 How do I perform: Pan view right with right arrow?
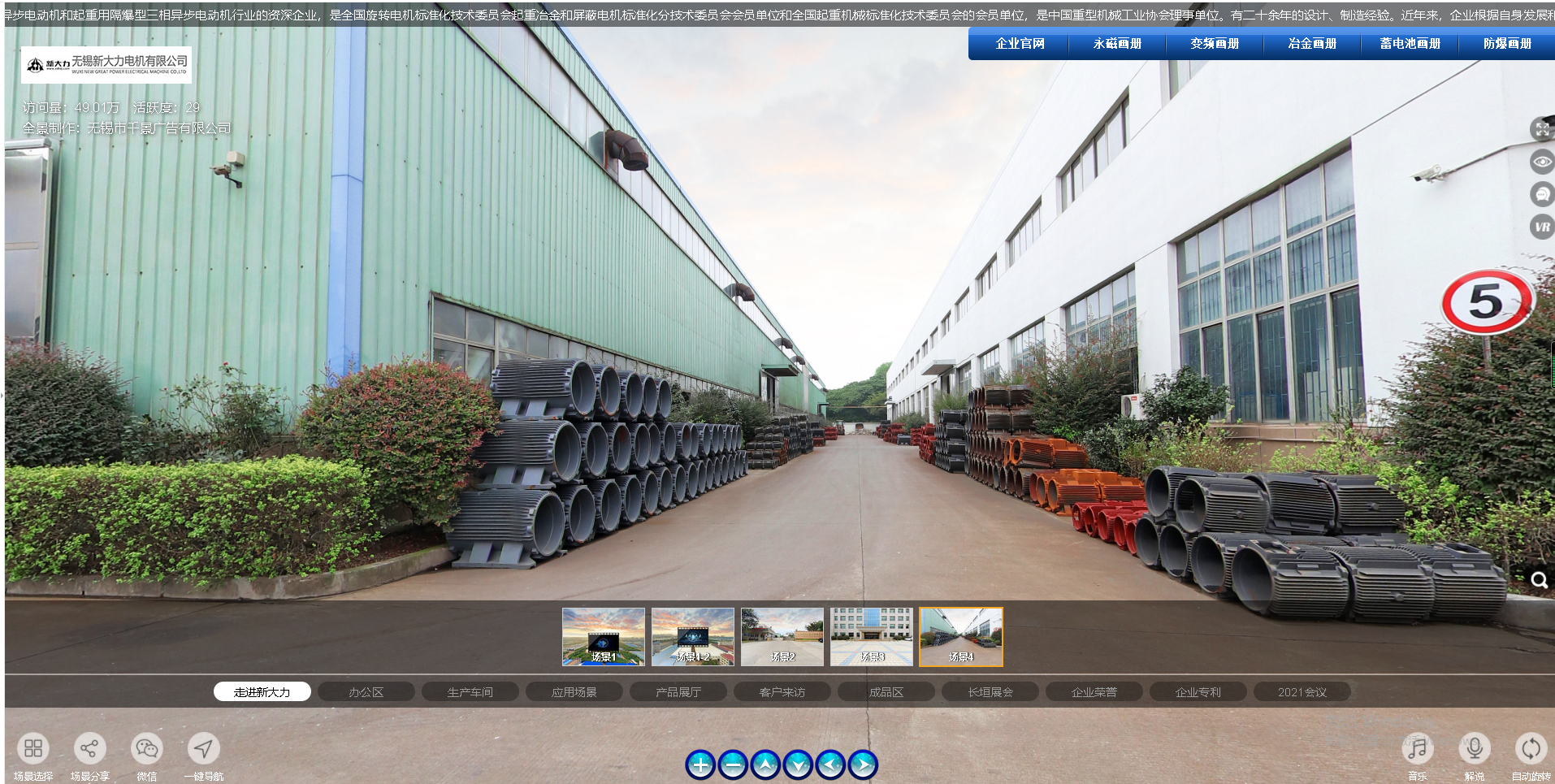tap(863, 765)
